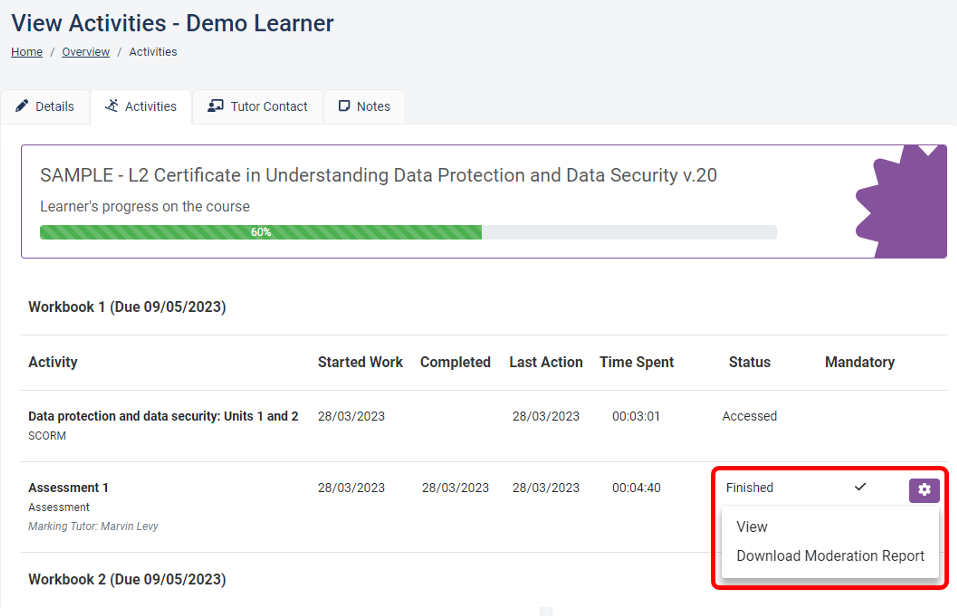Click the Activities breadcrumb text
Viewport: 957px width, 616px height.
click(x=153, y=52)
